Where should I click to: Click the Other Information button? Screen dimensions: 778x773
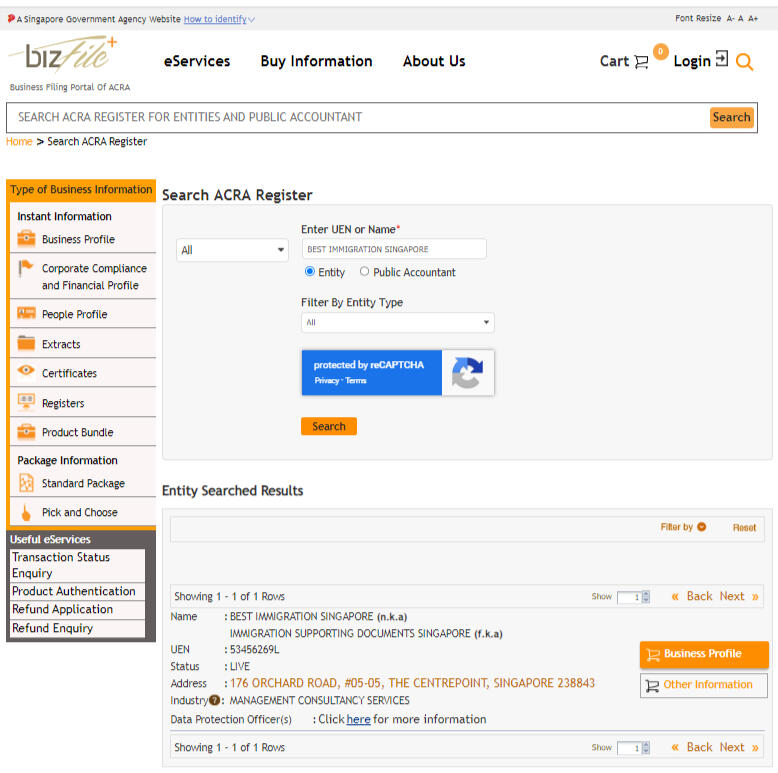[704, 685]
